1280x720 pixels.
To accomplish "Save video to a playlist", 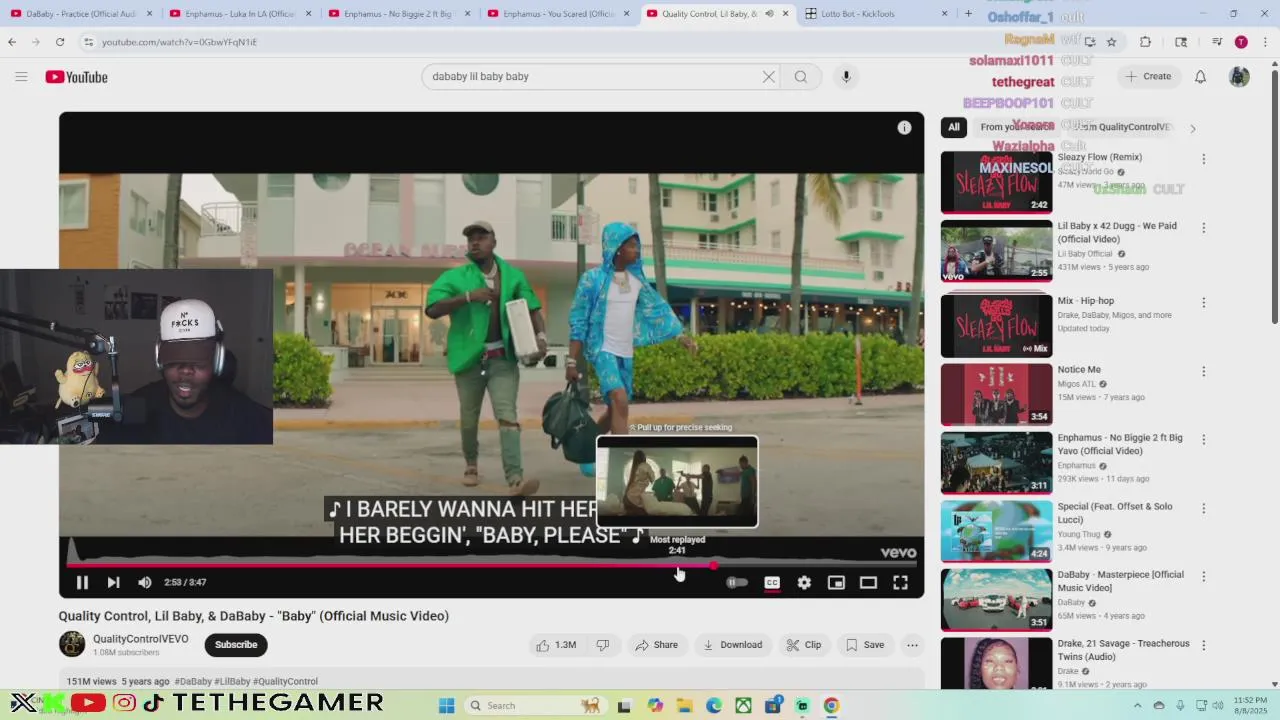I will [865, 645].
